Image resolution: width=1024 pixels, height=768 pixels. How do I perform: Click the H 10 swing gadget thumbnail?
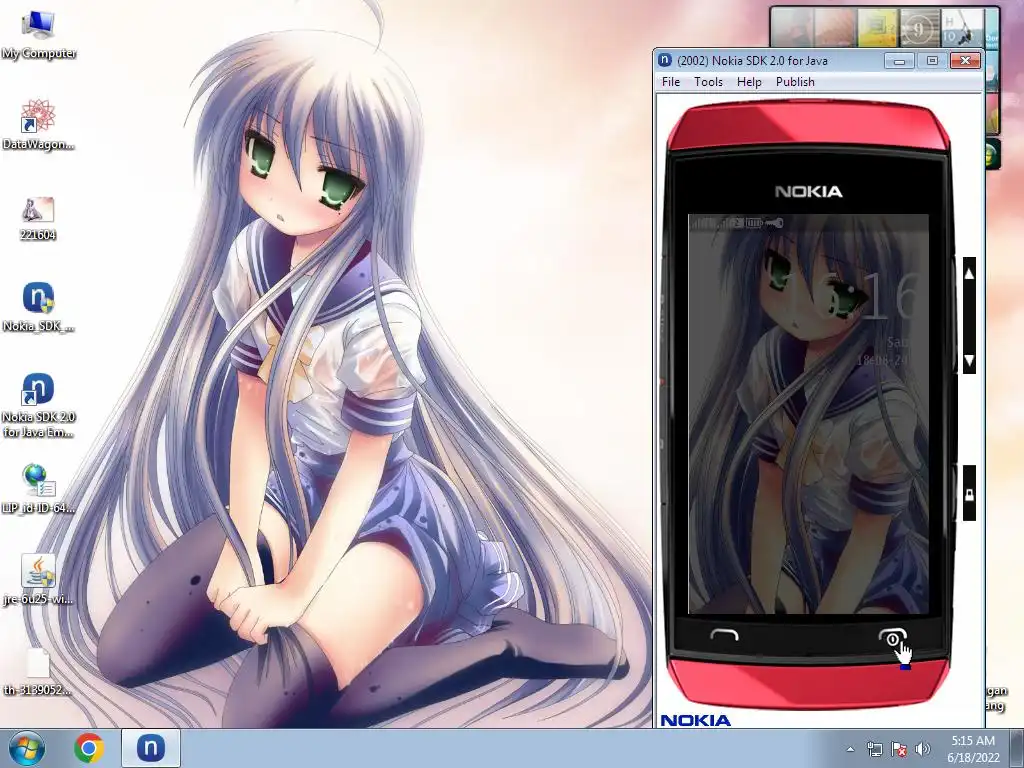(x=962, y=29)
